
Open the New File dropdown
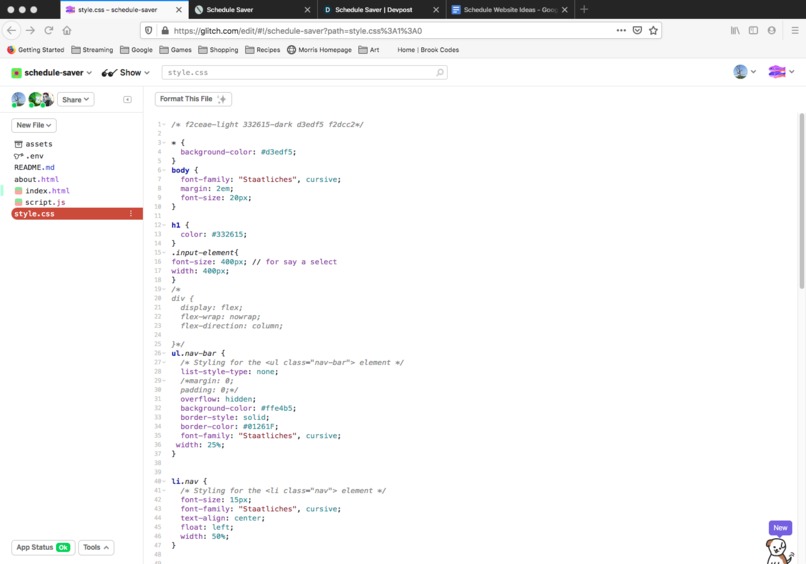33,125
